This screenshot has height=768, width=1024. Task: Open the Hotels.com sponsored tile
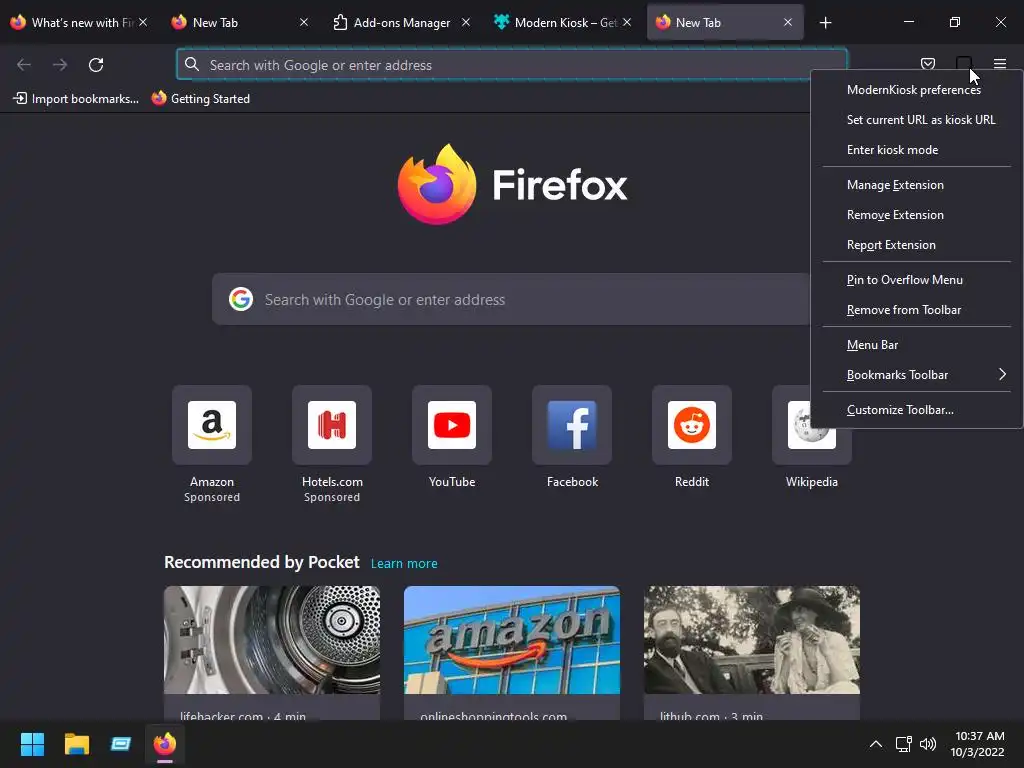click(332, 424)
